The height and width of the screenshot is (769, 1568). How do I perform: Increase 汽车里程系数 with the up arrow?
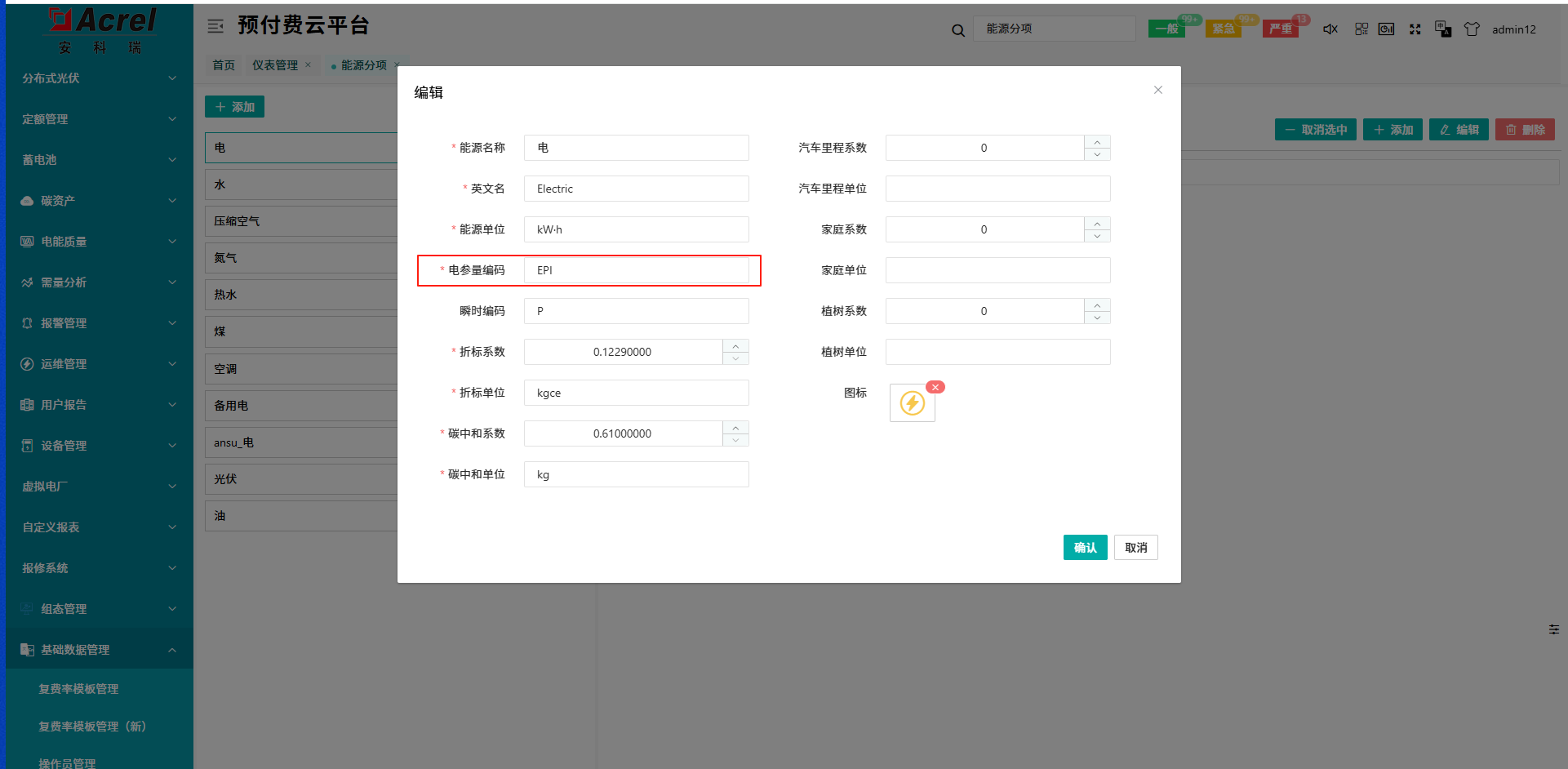(1097, 142)
